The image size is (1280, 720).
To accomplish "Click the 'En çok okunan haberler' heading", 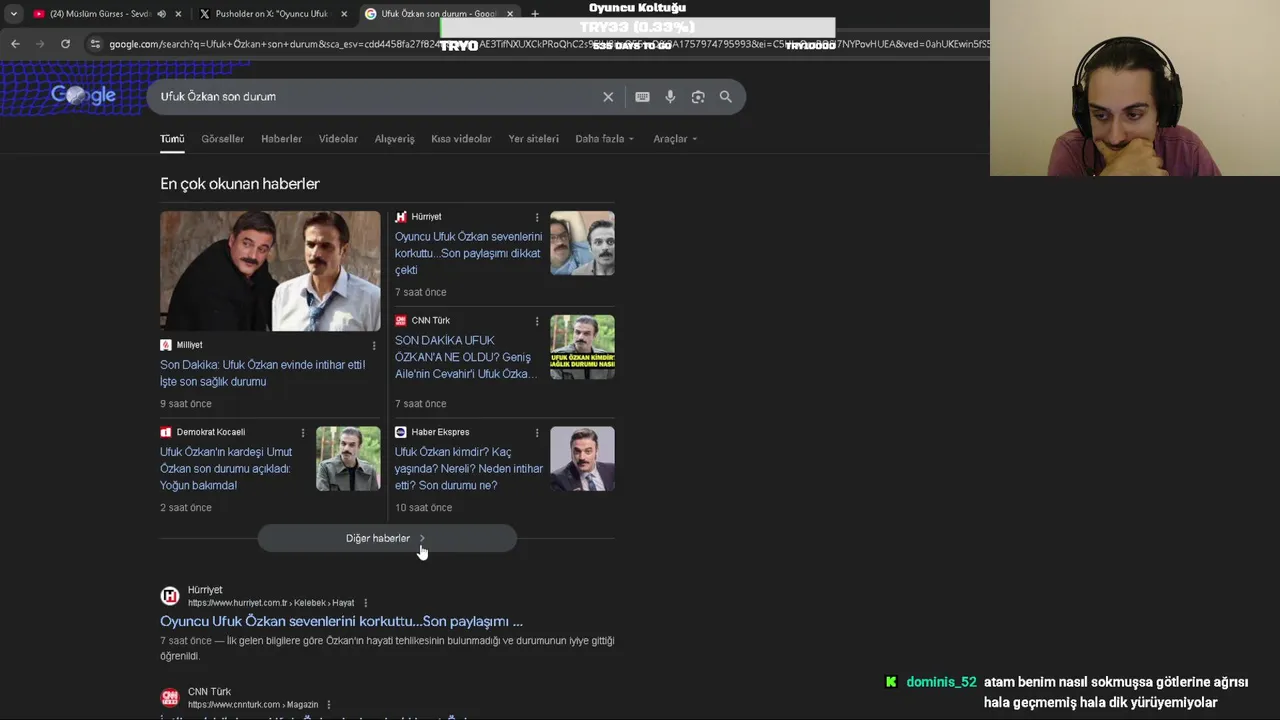I will point(240,184).
